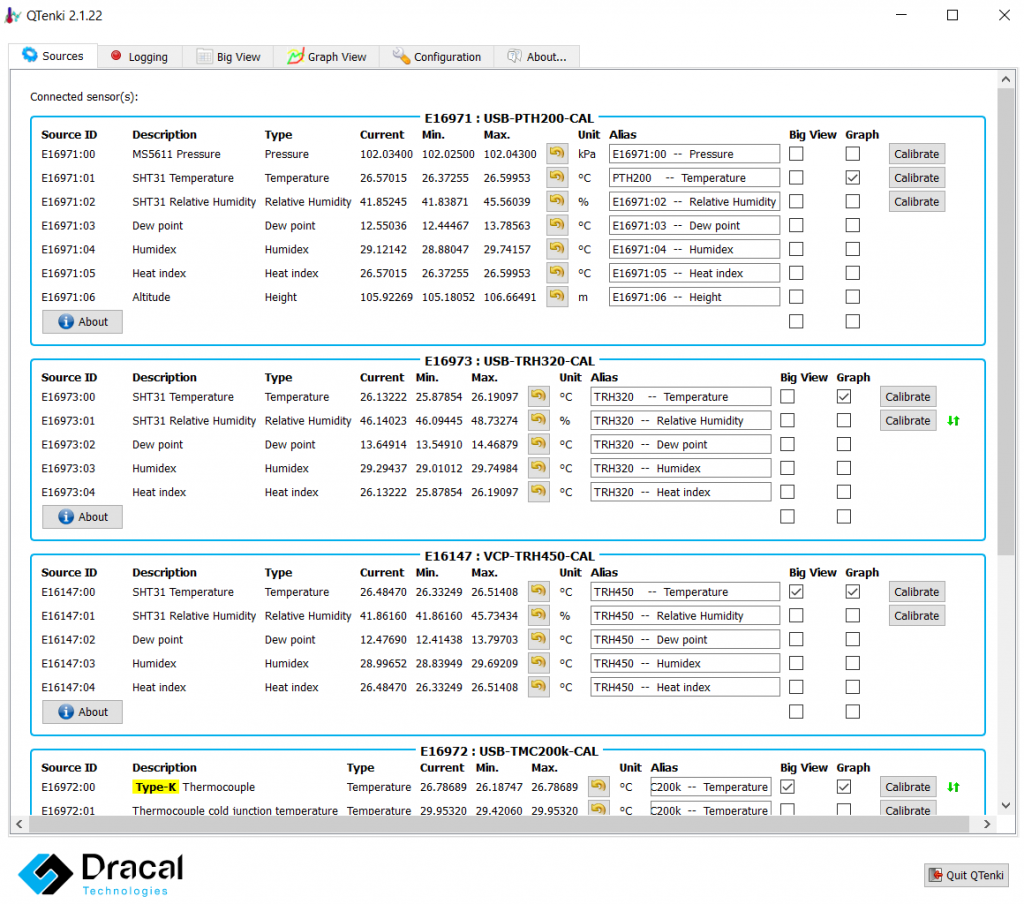Toggle select-all Graph checkbox for E16973
Viewport: 1024px width, 904px height.
click(x=844, y=517)
